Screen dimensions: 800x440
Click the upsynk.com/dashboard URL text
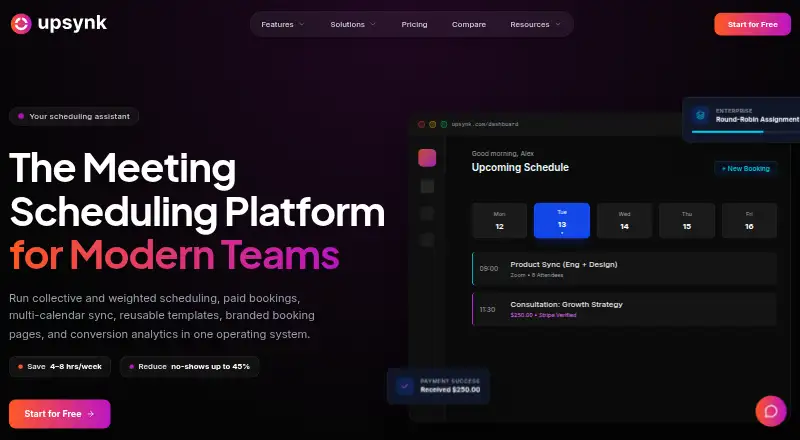point(485,124)
